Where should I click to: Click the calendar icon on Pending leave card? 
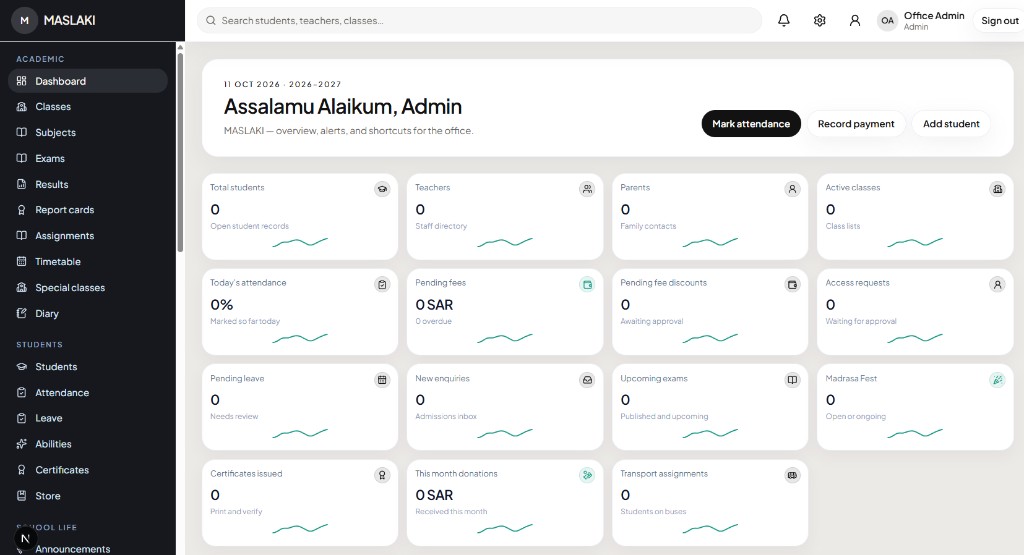(x=382, y=380)
